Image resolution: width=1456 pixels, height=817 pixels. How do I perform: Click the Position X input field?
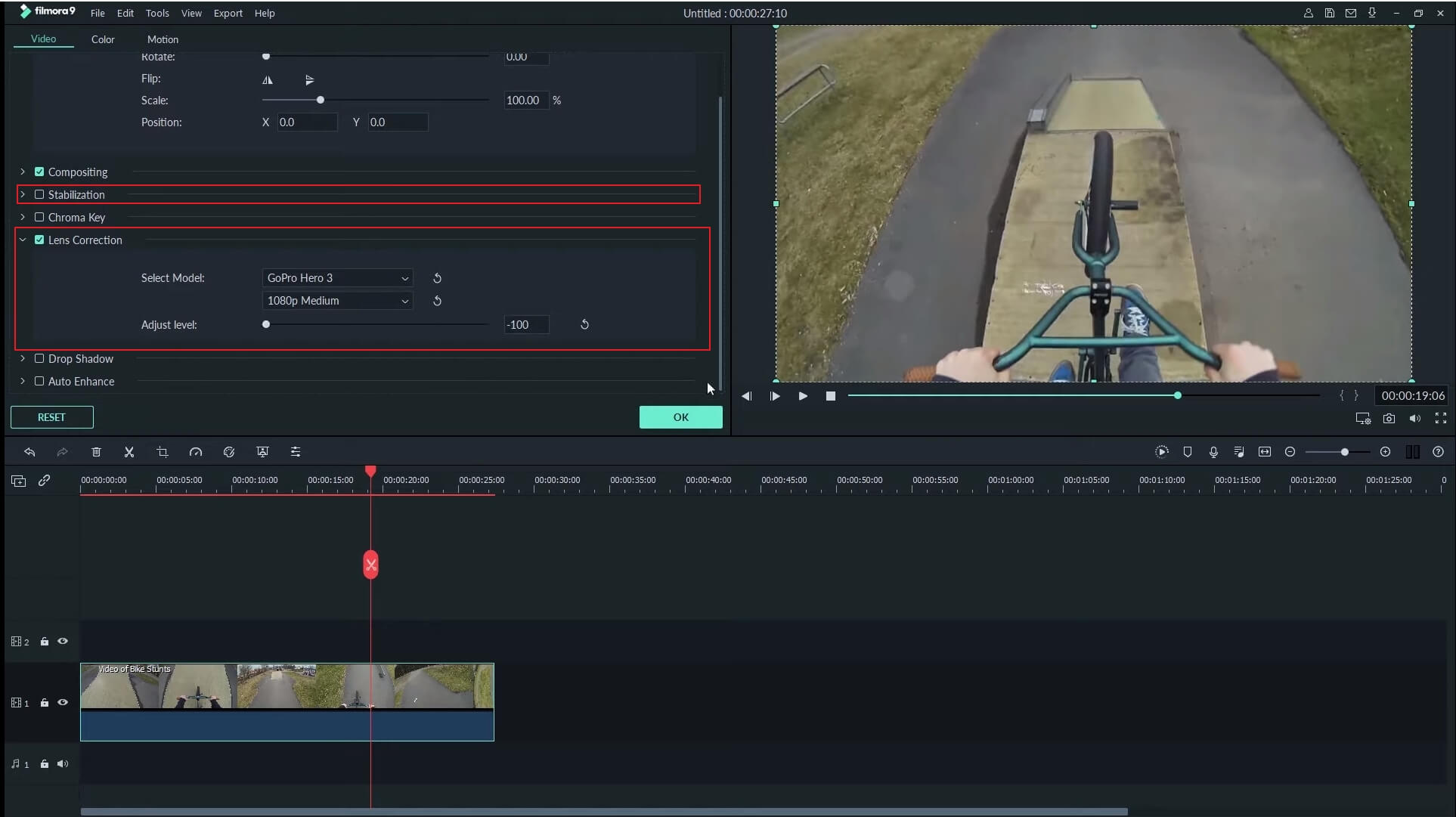point(306,122)
